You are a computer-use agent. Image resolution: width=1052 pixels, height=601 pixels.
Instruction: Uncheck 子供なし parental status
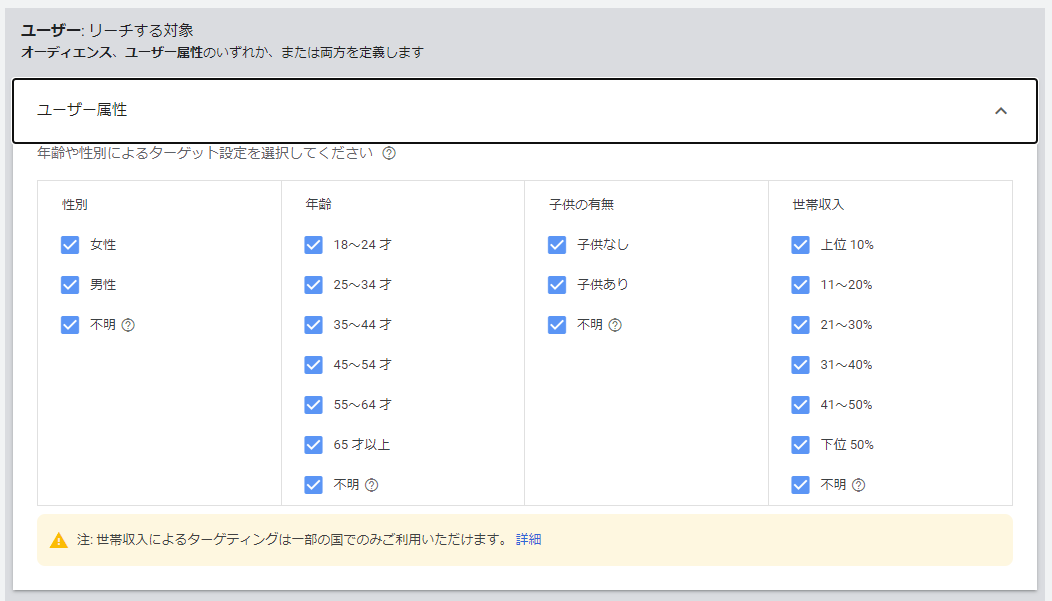pyautogui.click(x=557, y=245)
